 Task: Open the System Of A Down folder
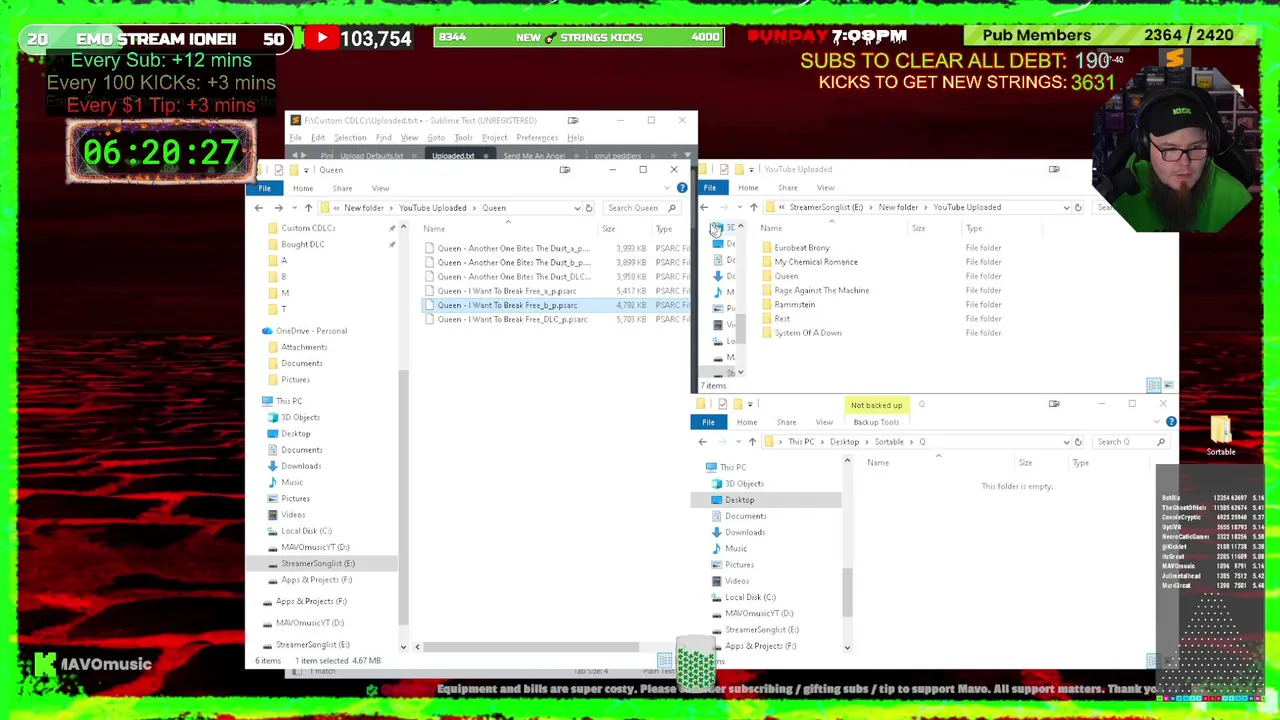point(807,333)
